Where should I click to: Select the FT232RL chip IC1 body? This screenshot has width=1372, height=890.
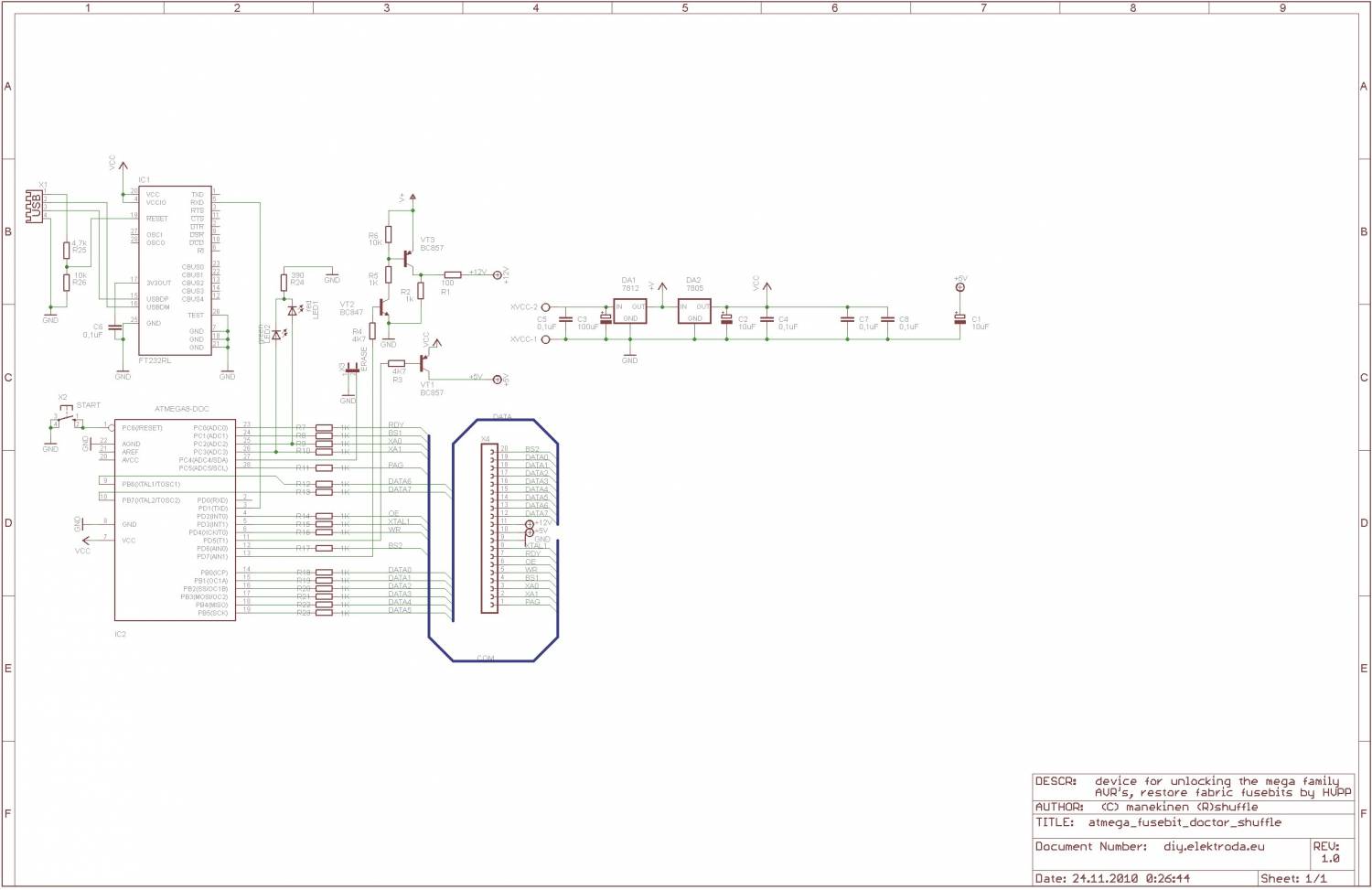click(175, 270)
